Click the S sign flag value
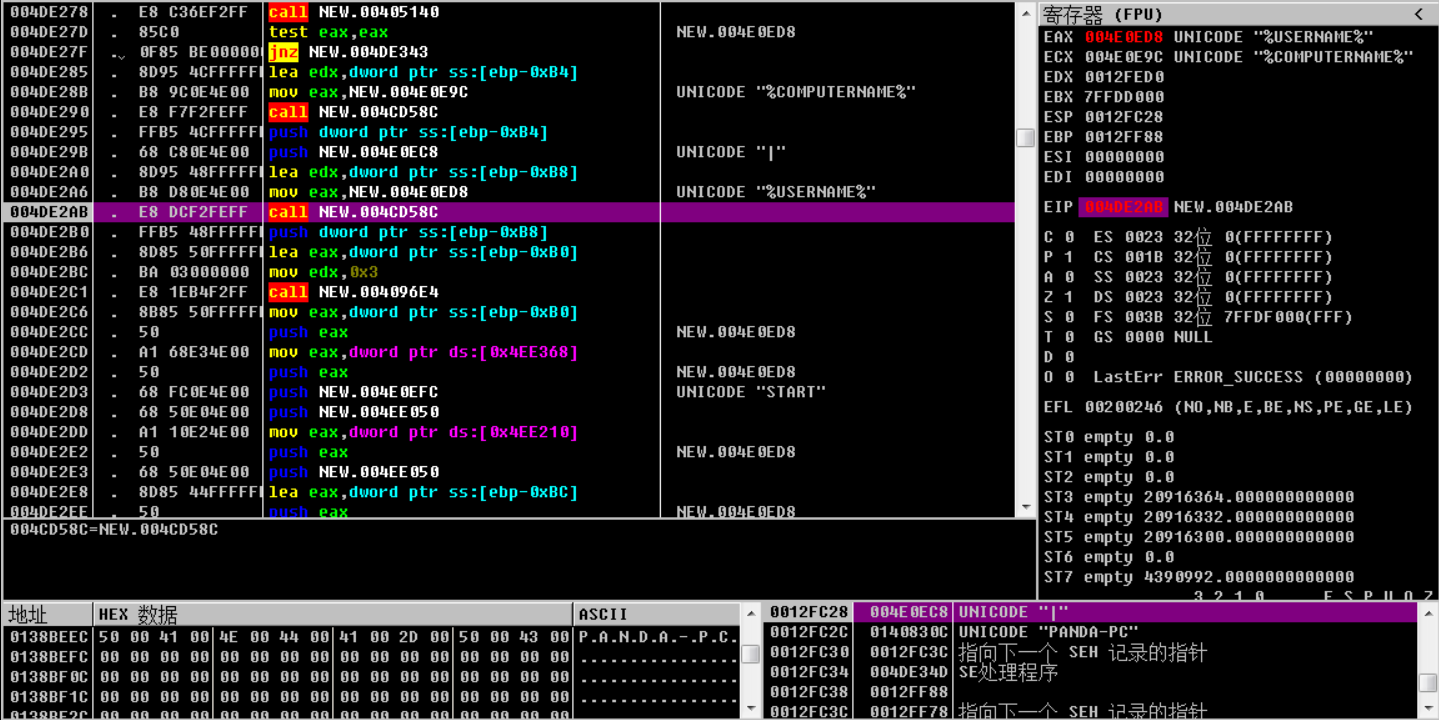 tap(1069, 317)
